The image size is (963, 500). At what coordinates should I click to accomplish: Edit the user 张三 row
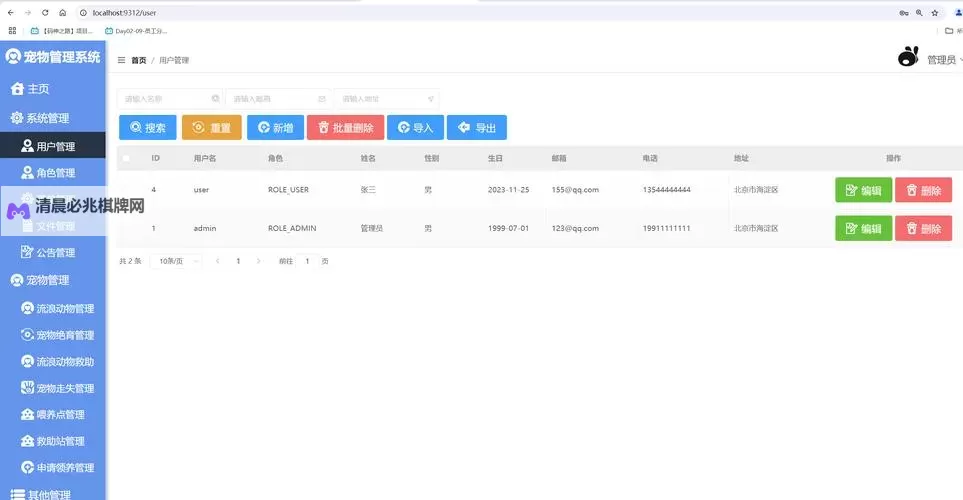(x=864, y=190)
